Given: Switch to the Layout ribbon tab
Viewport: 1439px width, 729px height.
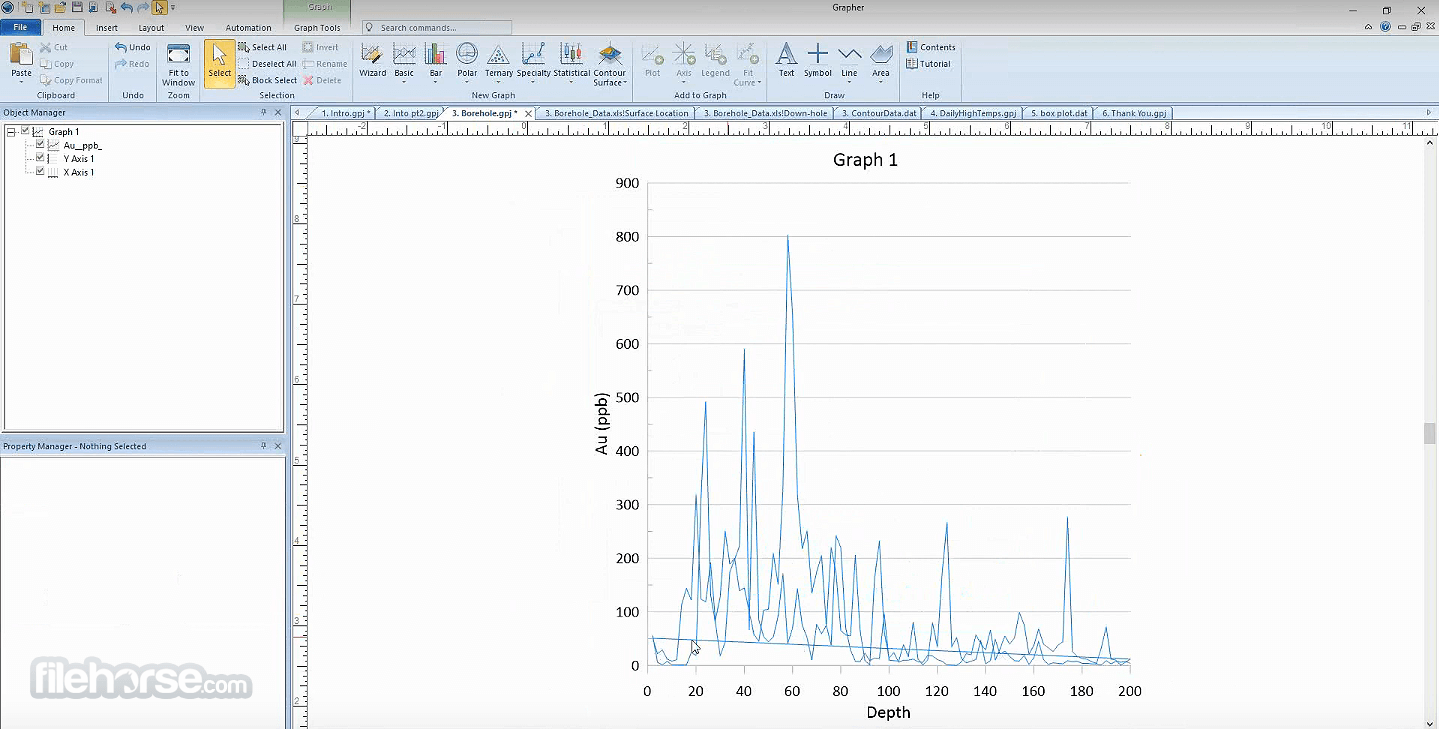Looking at the screenshot, I should point(151,28).
